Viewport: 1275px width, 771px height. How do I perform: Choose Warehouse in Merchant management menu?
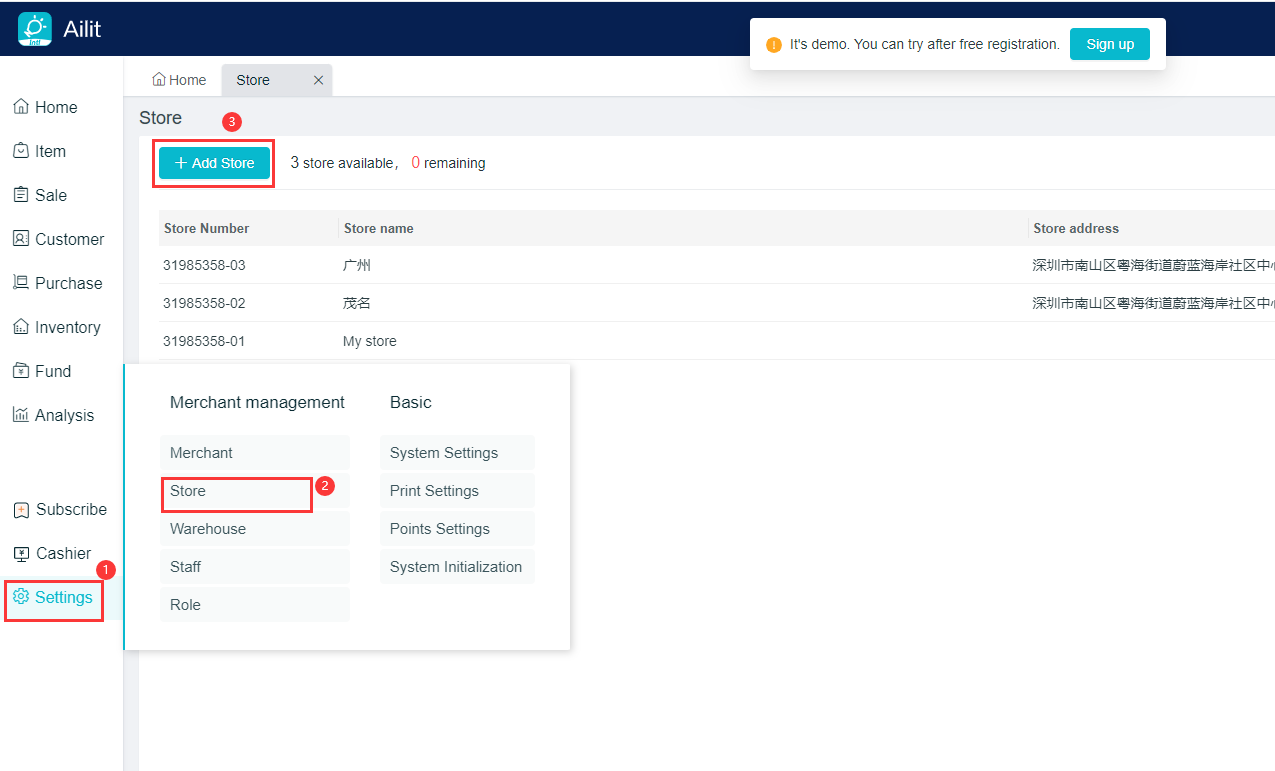coord(208,529)
